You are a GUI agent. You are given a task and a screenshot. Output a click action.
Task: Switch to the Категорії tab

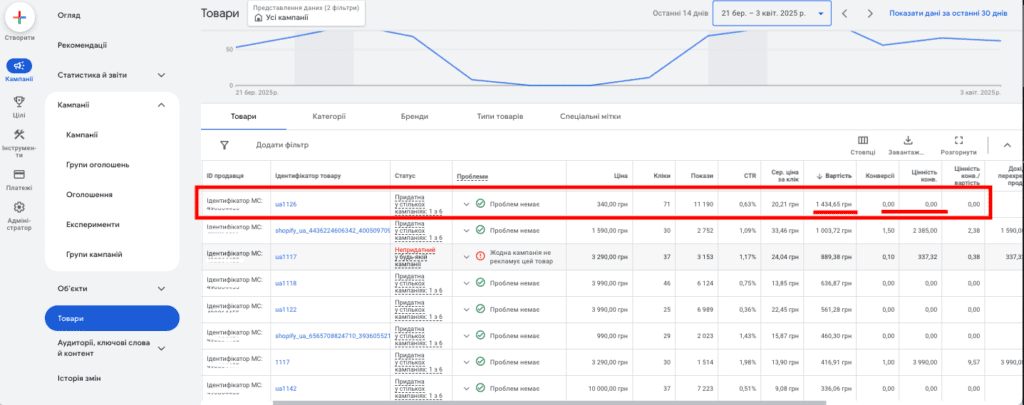[x=328, y=116]
